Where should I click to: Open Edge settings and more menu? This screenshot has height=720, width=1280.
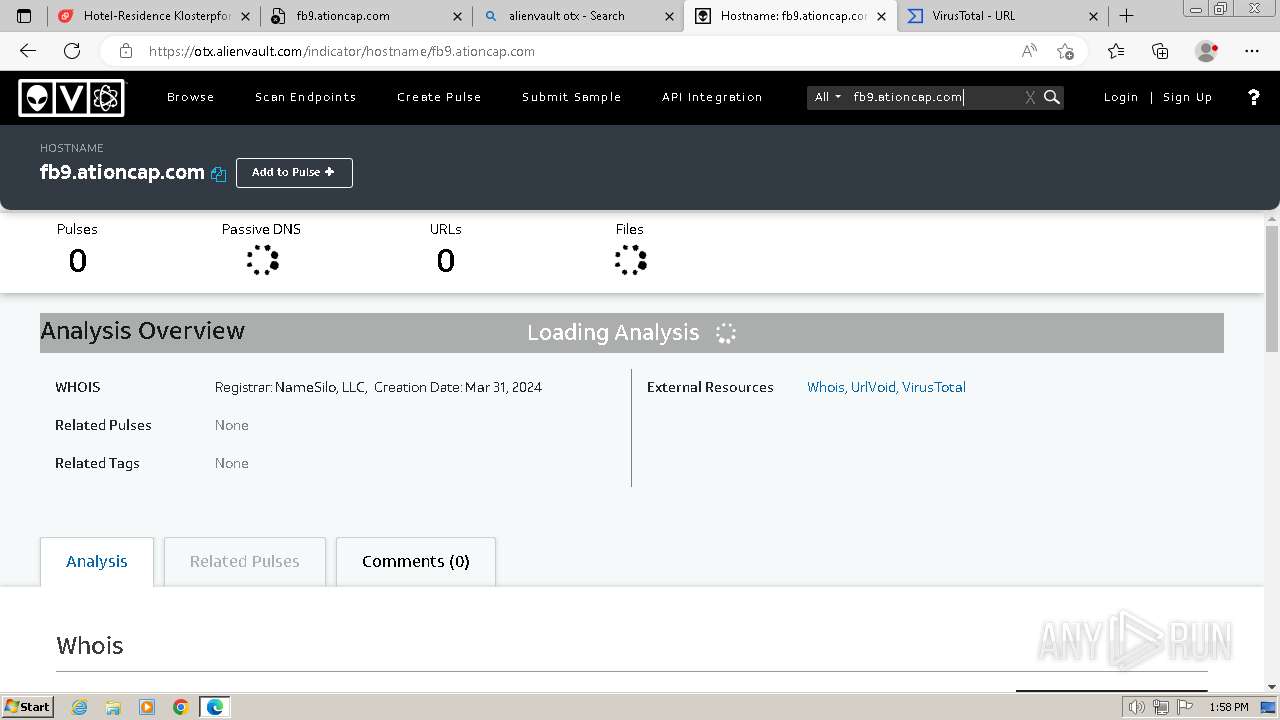1252,51
